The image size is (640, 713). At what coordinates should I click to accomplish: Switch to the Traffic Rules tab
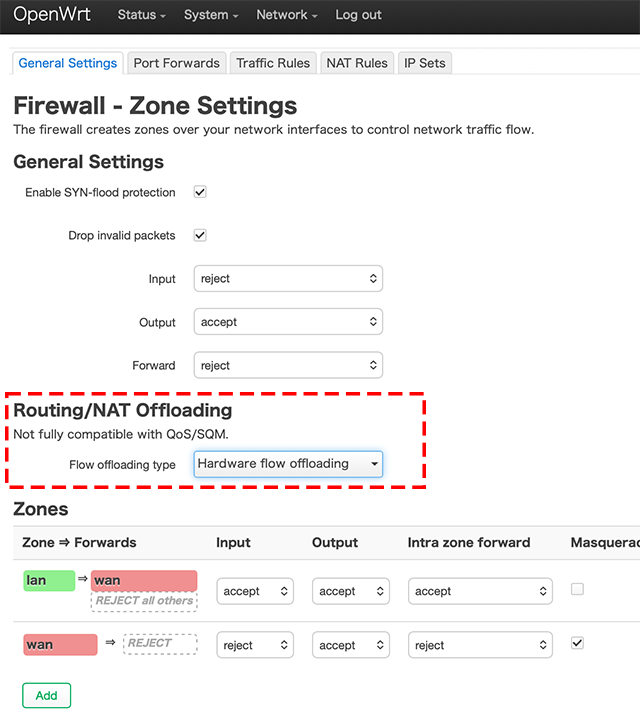point(273,63)
